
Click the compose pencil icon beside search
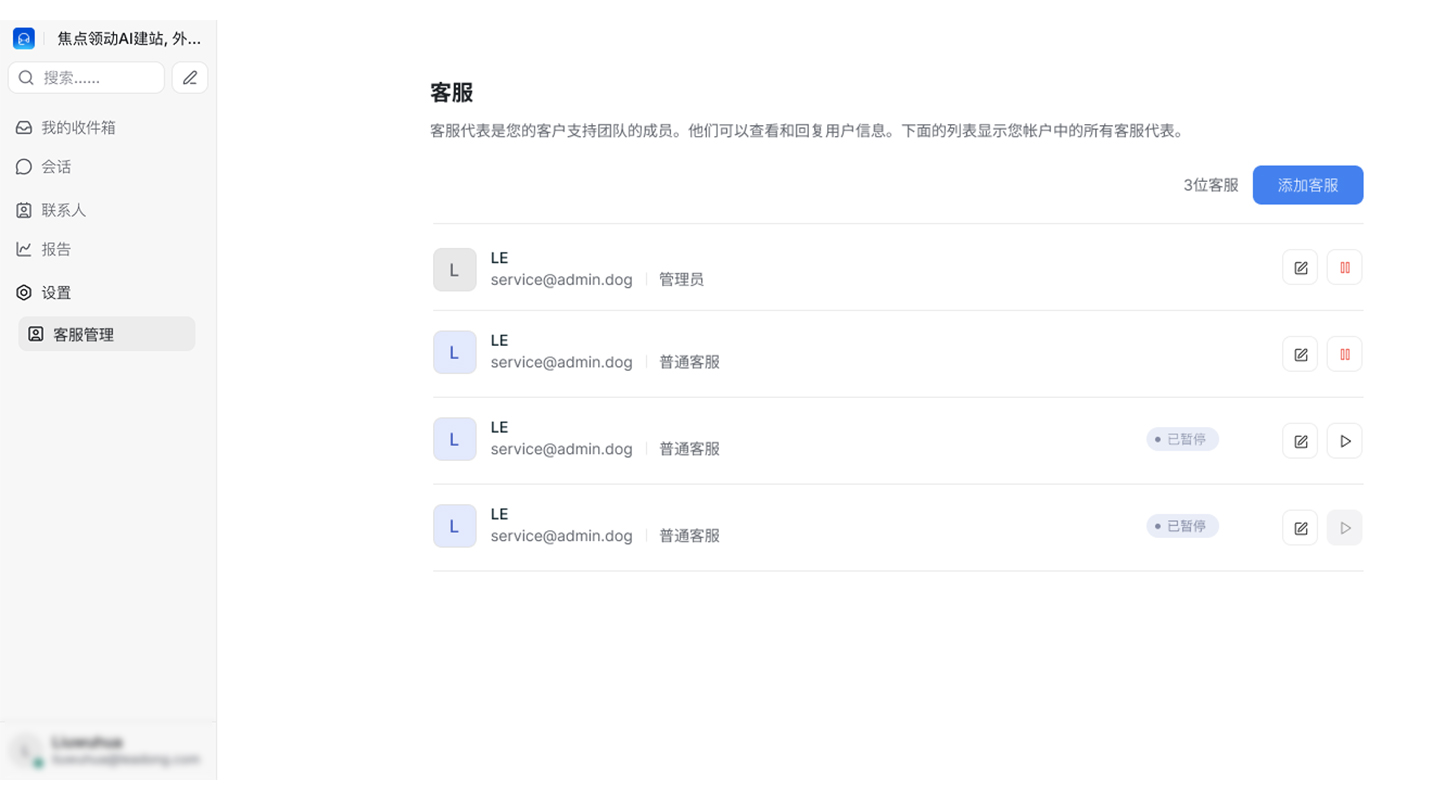(190, 78)
